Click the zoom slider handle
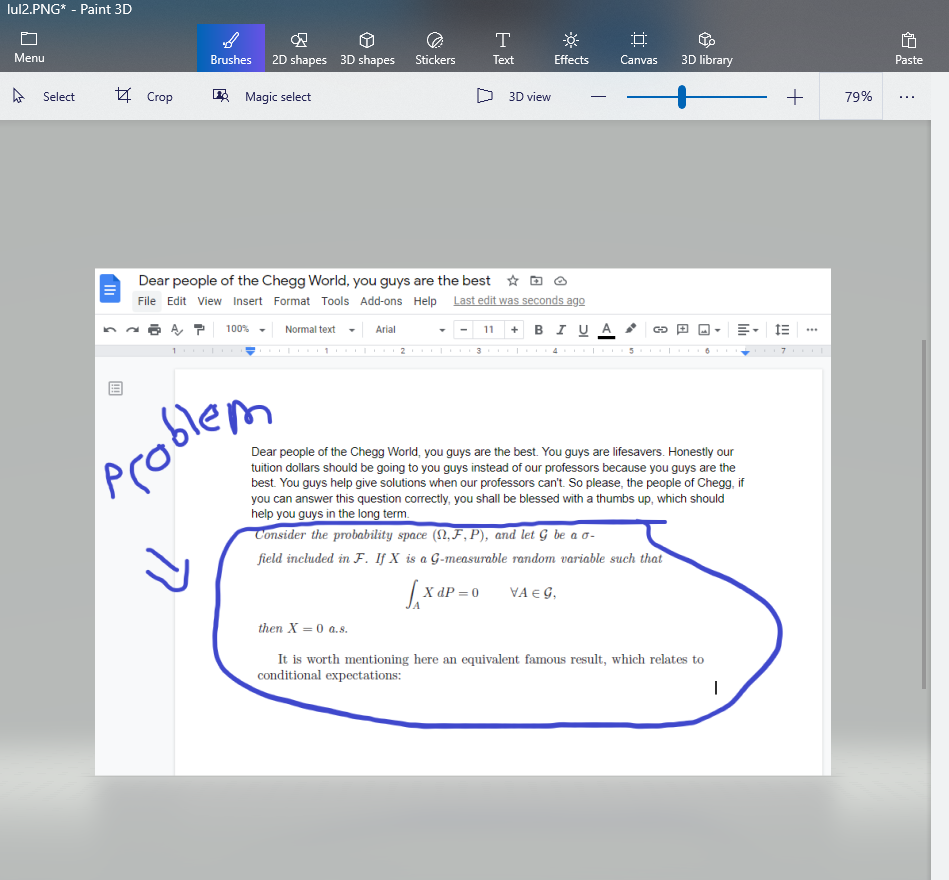 [x=681, y=97]
